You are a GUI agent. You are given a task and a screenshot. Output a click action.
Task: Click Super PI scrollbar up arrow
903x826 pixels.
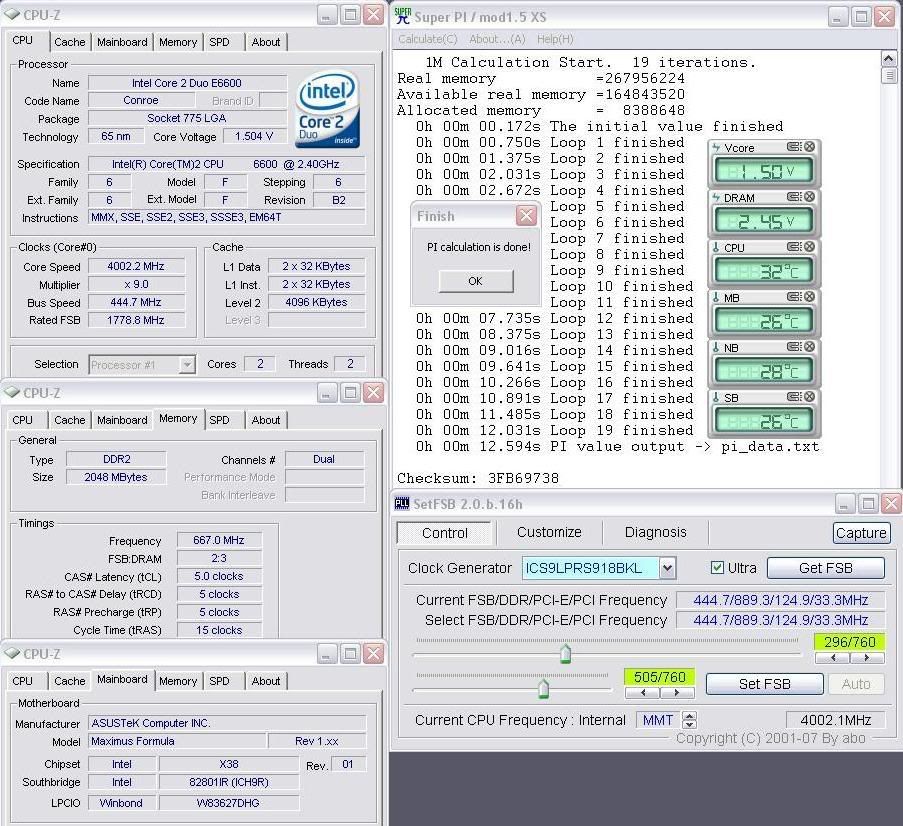889,59
